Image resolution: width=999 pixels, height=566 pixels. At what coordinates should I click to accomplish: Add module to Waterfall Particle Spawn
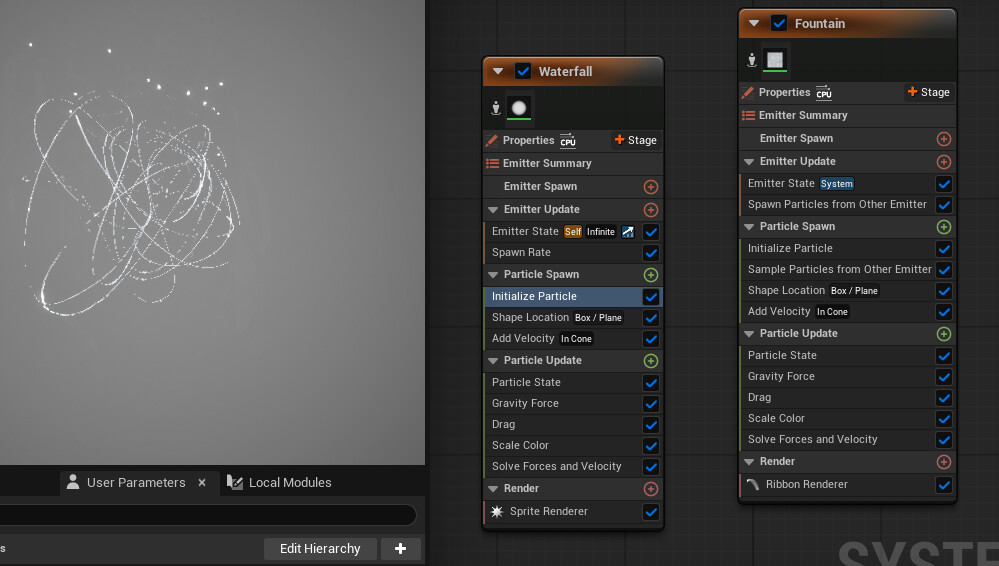pos(650,275)
